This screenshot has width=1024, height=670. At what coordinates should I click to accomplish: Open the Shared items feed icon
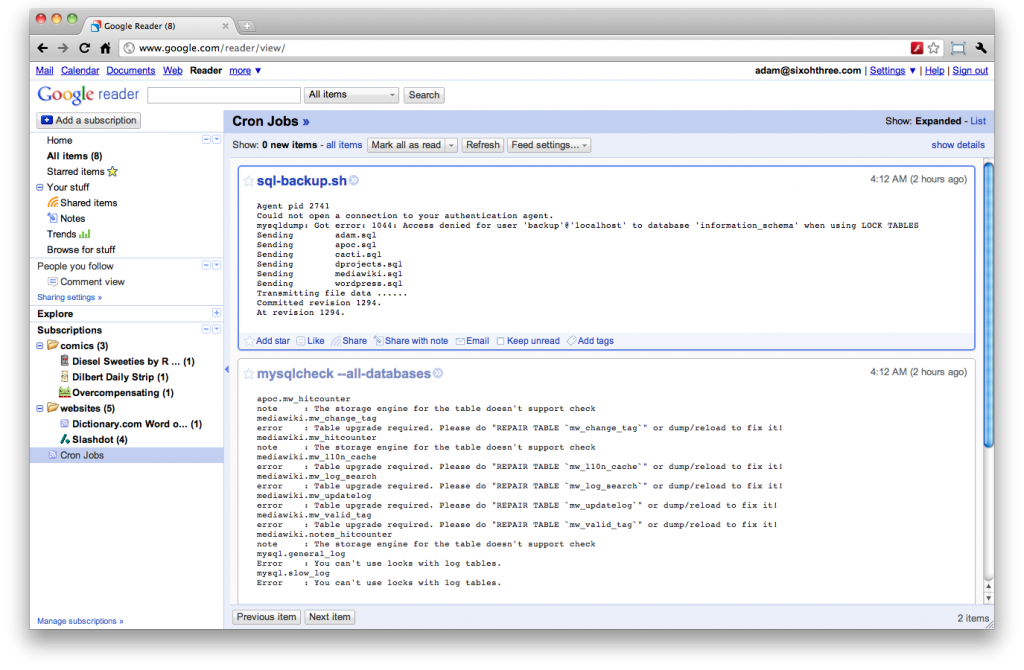click(x=53, y=202)
